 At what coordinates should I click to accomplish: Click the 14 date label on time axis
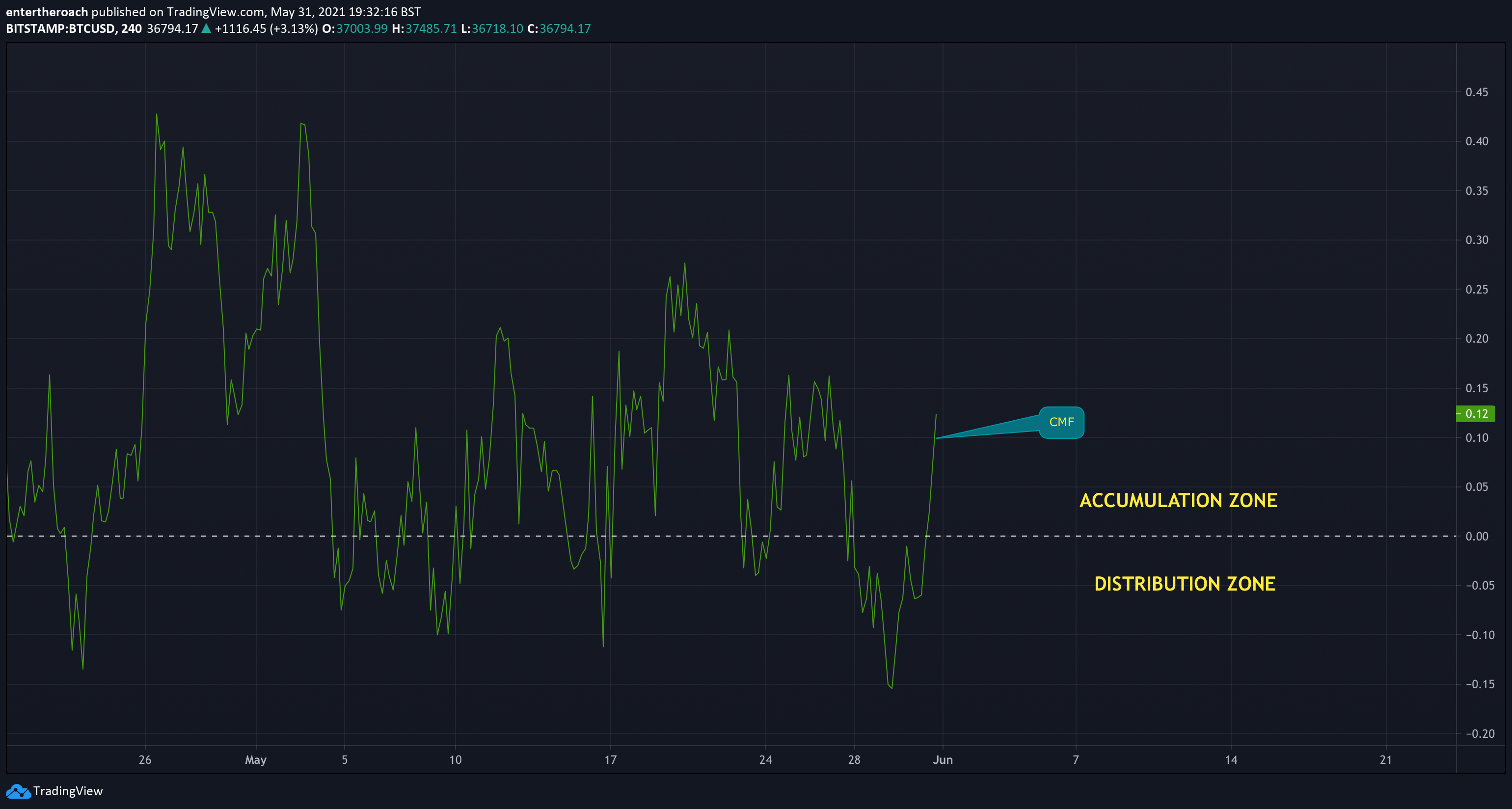tap(1231, 760)
